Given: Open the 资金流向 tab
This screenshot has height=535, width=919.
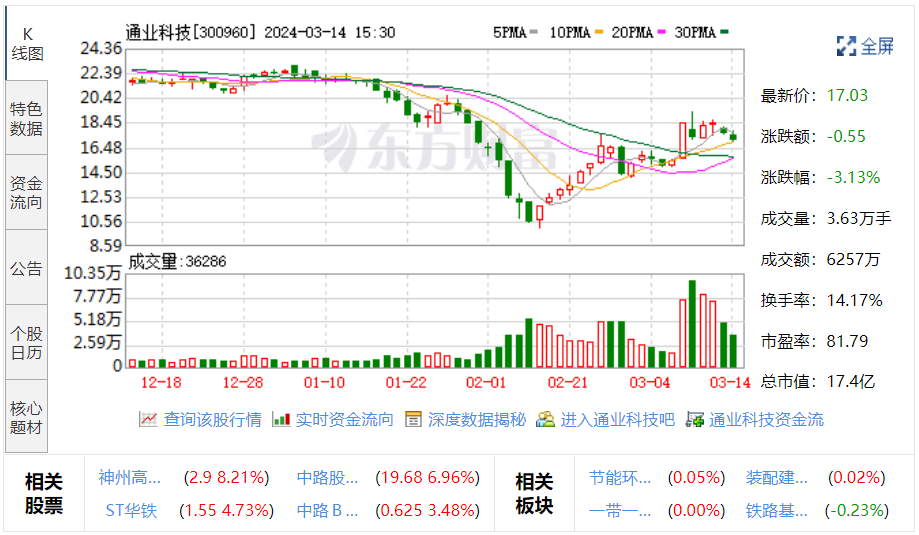Looking at the screenshot, I should [26, 192].
